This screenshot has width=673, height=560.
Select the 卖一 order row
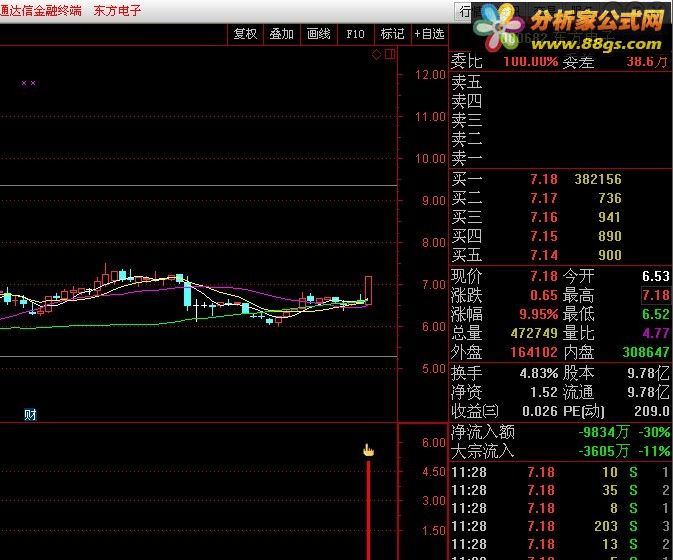pos(561,158)
